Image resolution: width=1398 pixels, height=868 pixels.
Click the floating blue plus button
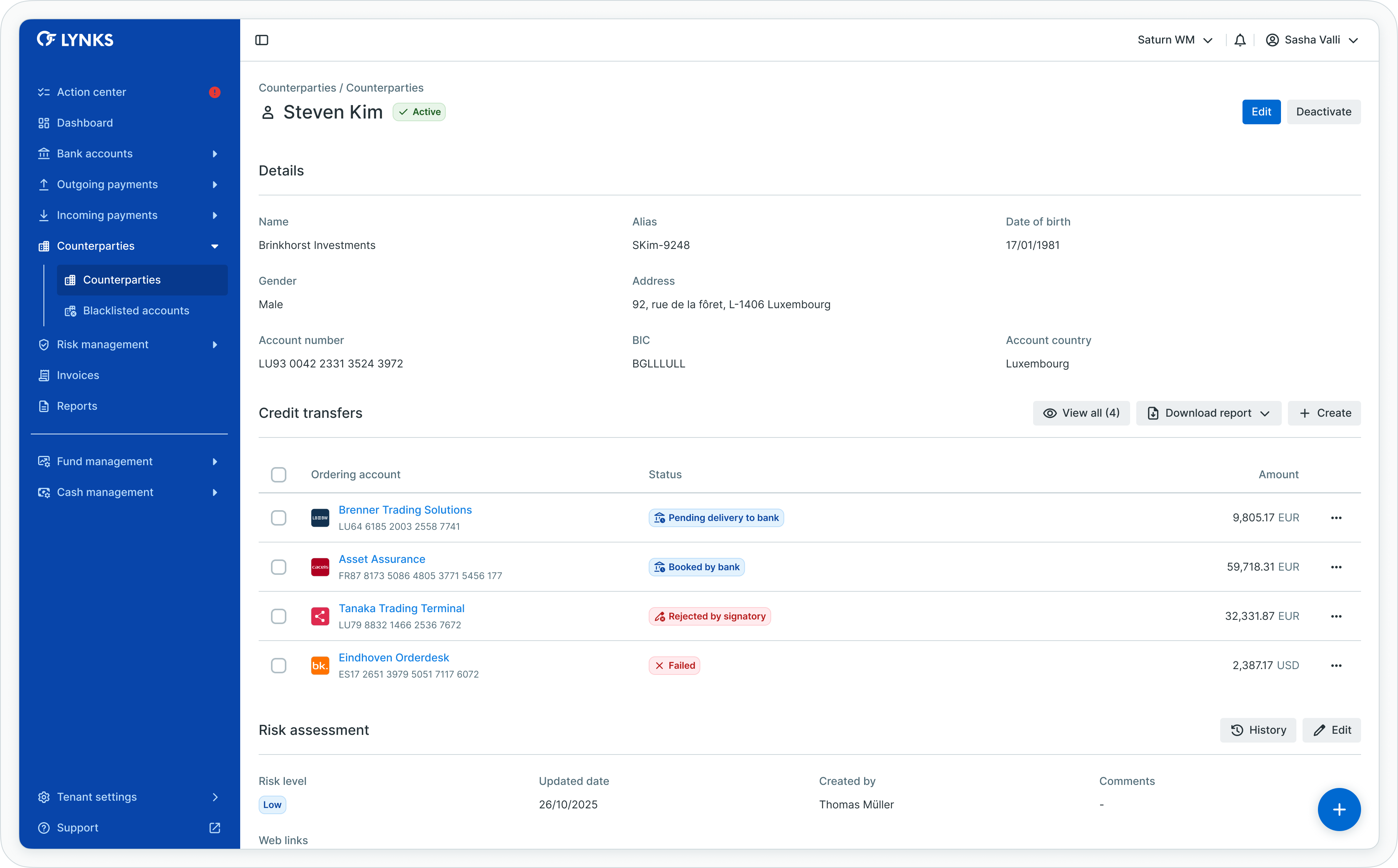(x=1339, y=810)
